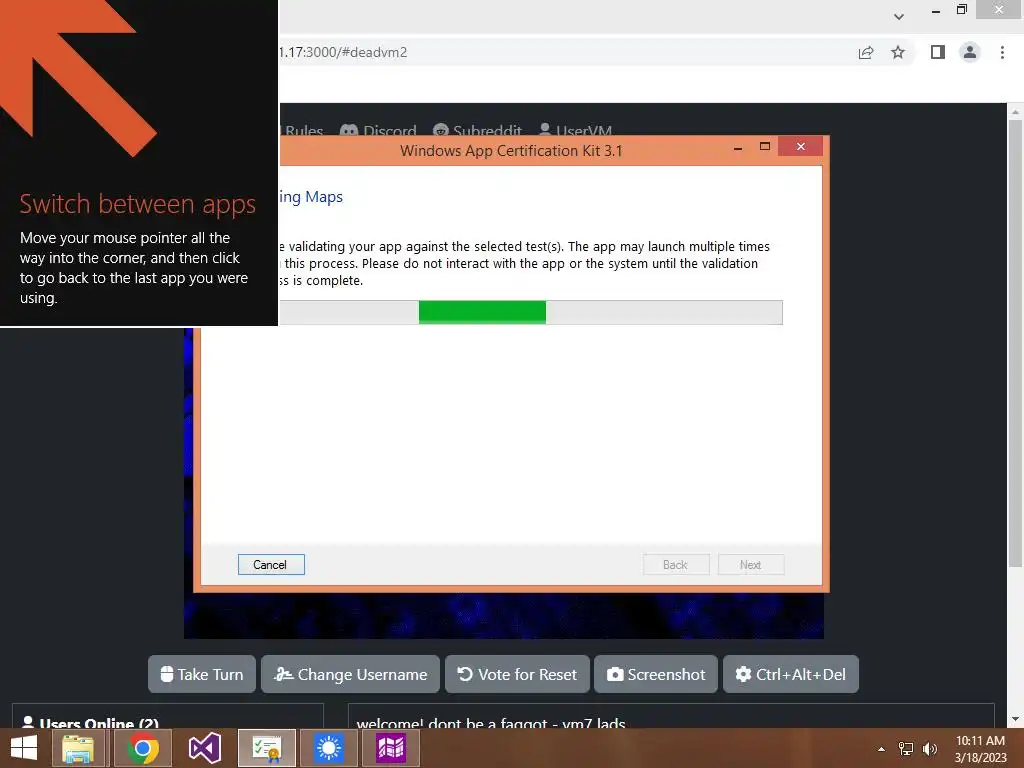1024x768 pixels.
Task: Maximize the Windows App Certification Kit window
Action: (x=765, y=147)
